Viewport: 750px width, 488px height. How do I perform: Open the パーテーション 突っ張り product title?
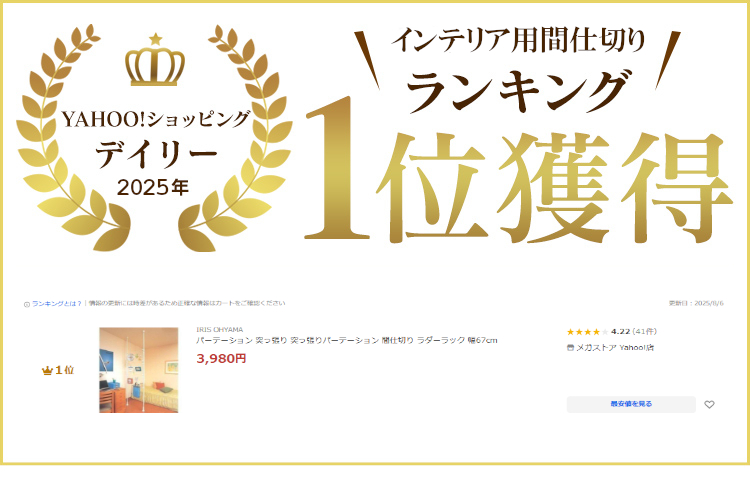tap(347, 340)
